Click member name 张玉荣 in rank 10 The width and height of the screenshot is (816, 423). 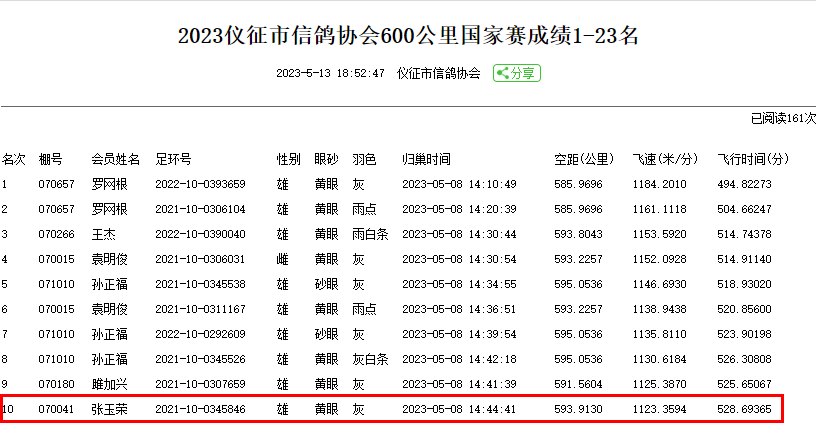(x=110, y=409)
